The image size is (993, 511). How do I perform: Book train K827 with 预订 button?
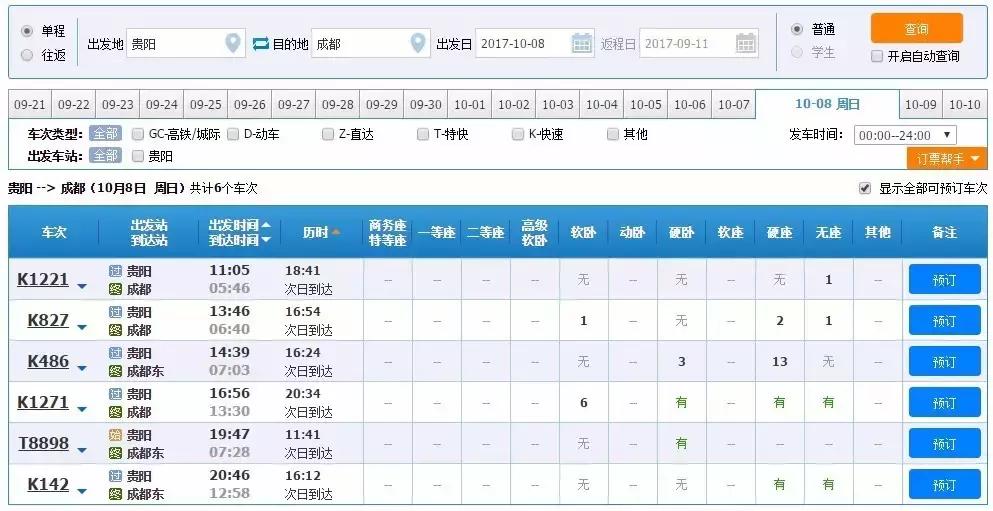pyautogui.click(x=944, y=320)
